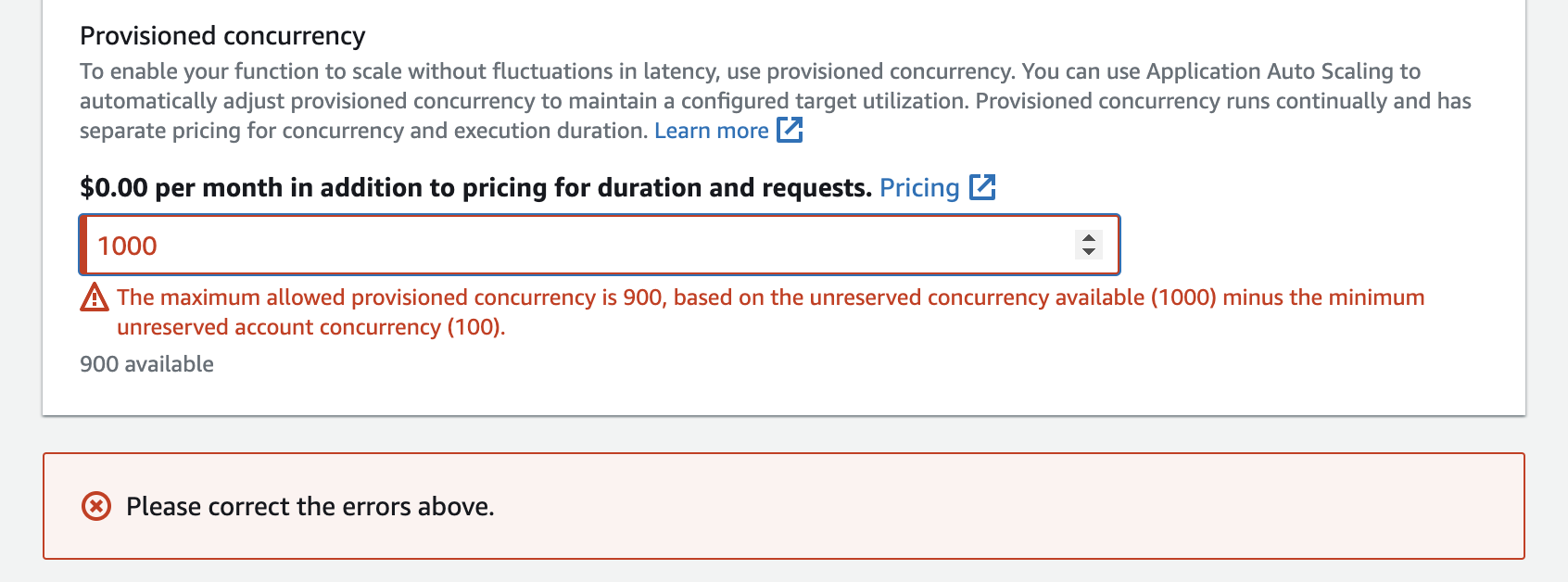Click the red left edge of input

click(83, 246)
